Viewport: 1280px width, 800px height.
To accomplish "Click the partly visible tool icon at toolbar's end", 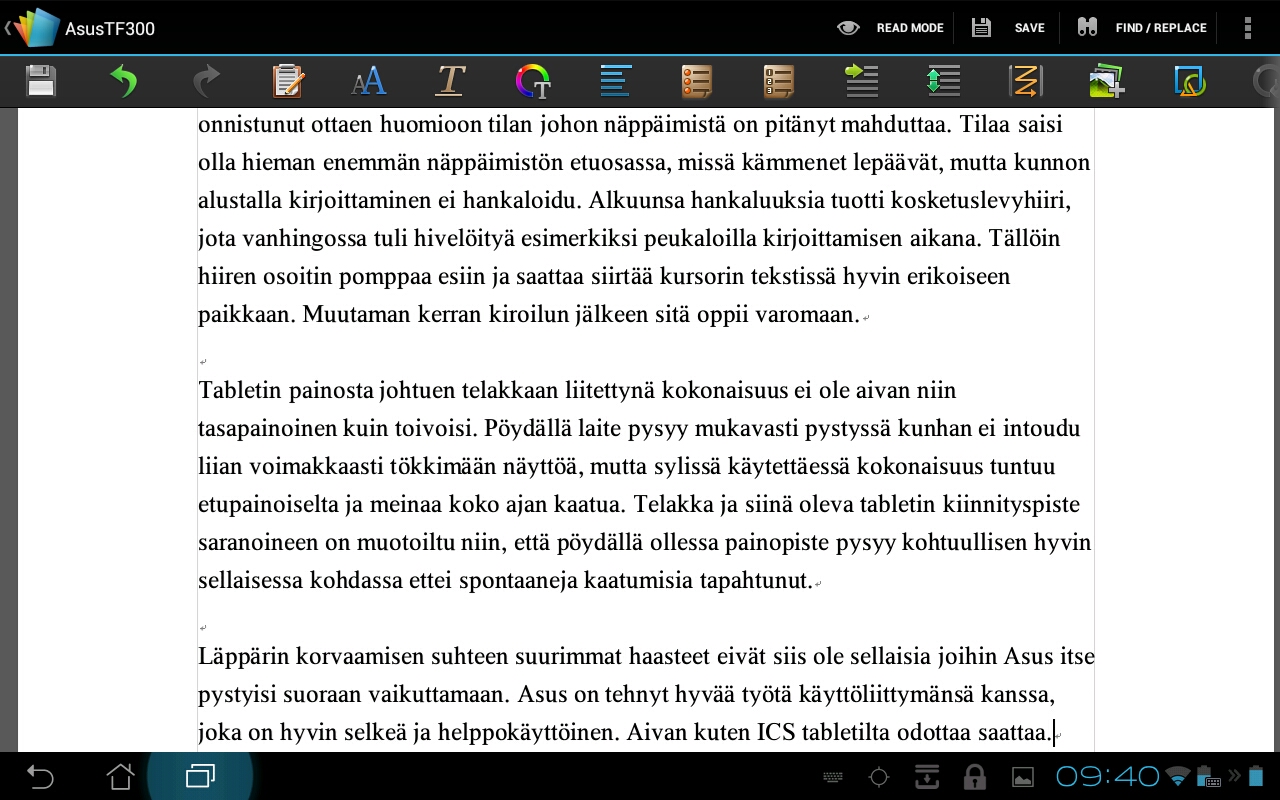I will 1265,81.
